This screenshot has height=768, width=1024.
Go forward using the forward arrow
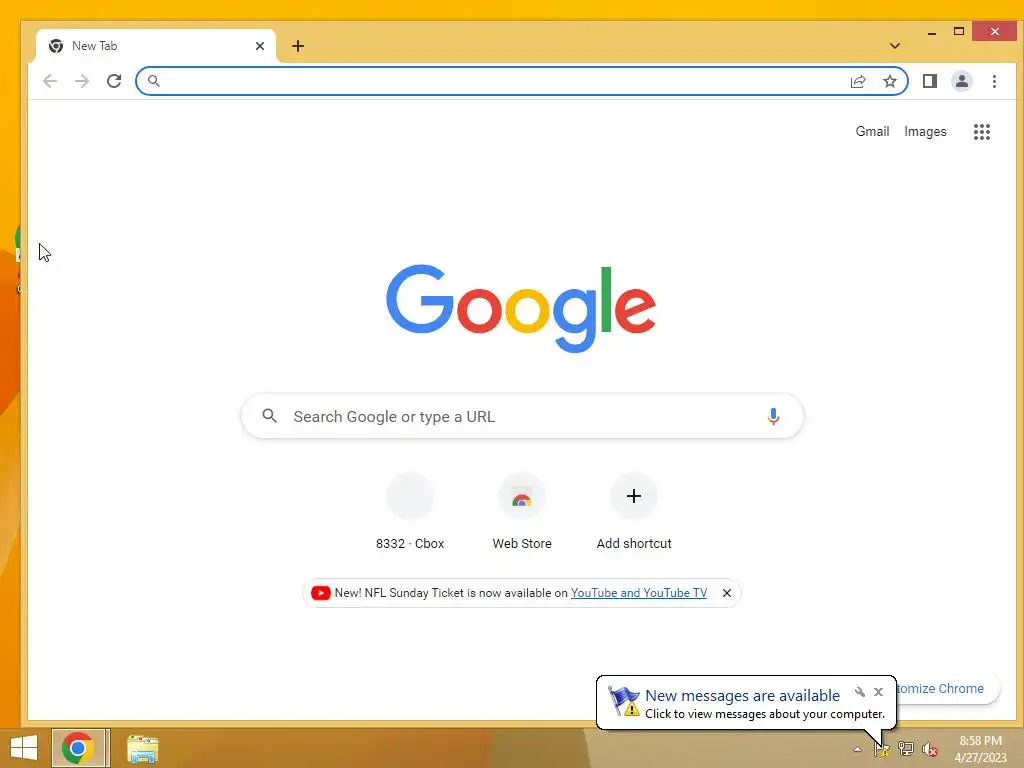point(82,81)
